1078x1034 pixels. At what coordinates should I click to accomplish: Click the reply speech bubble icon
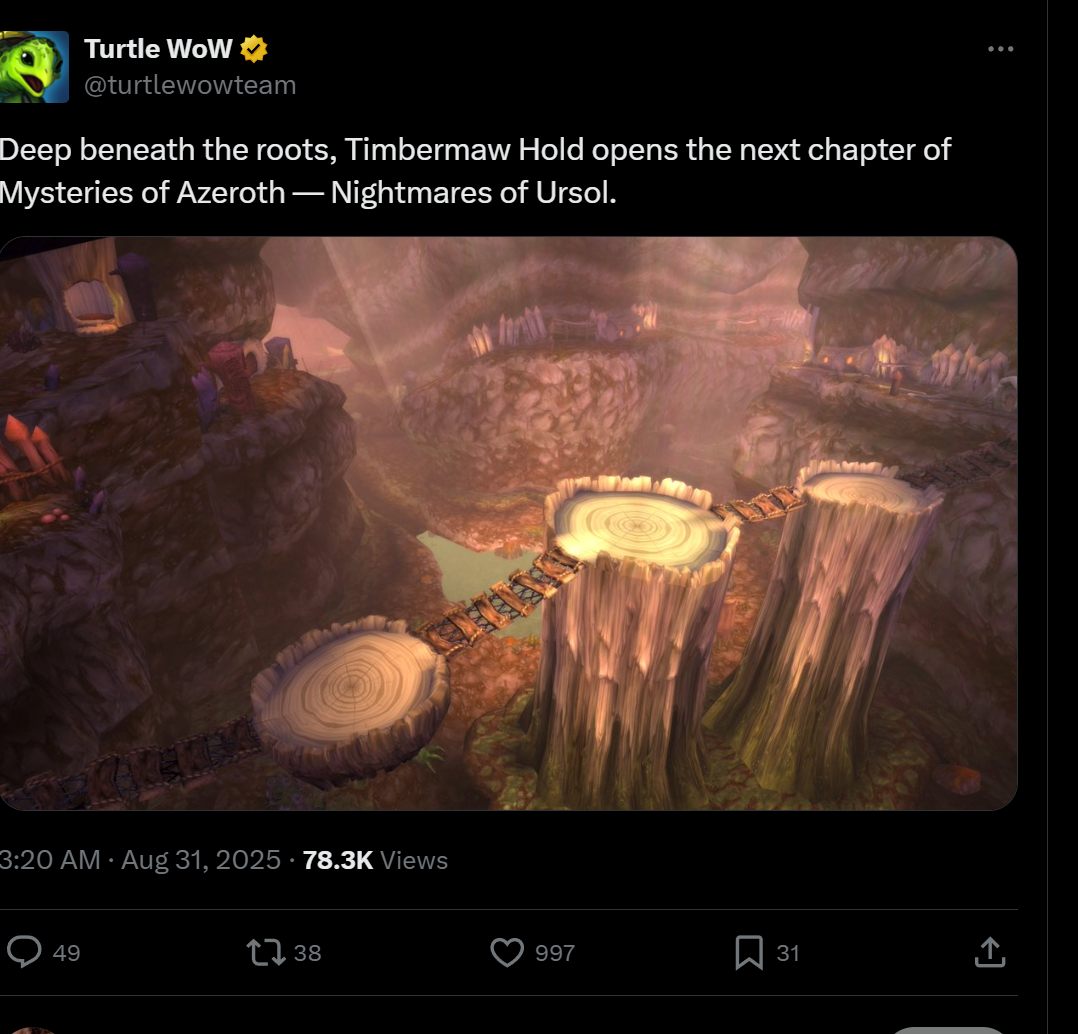(x=24, y=952)
